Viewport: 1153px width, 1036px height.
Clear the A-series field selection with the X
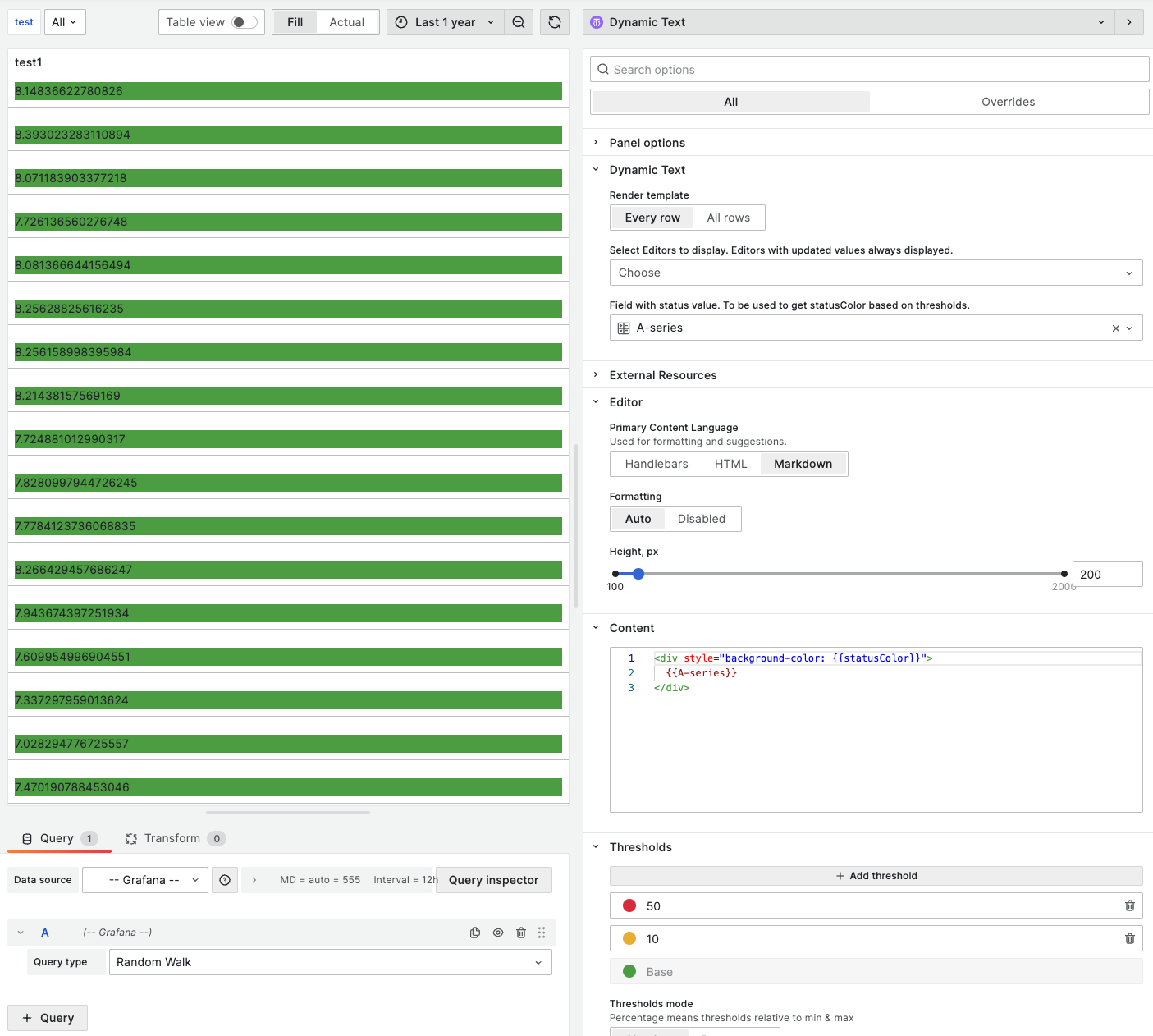(x=1116, y=328)
